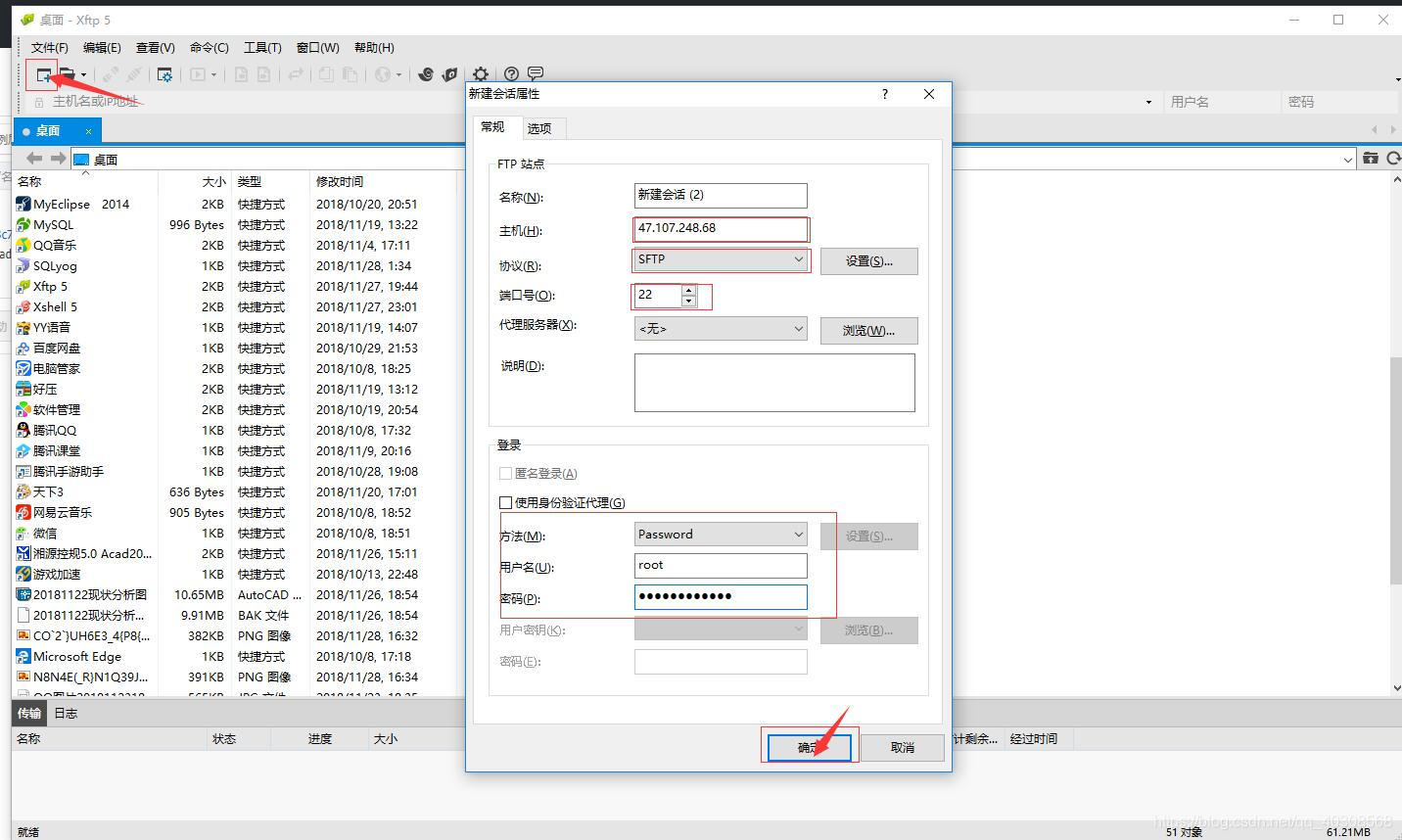This screenshot has width=1402, height=840.
Task: Click the Paste clipboard toolbar icon
Action: click(350, 74)
